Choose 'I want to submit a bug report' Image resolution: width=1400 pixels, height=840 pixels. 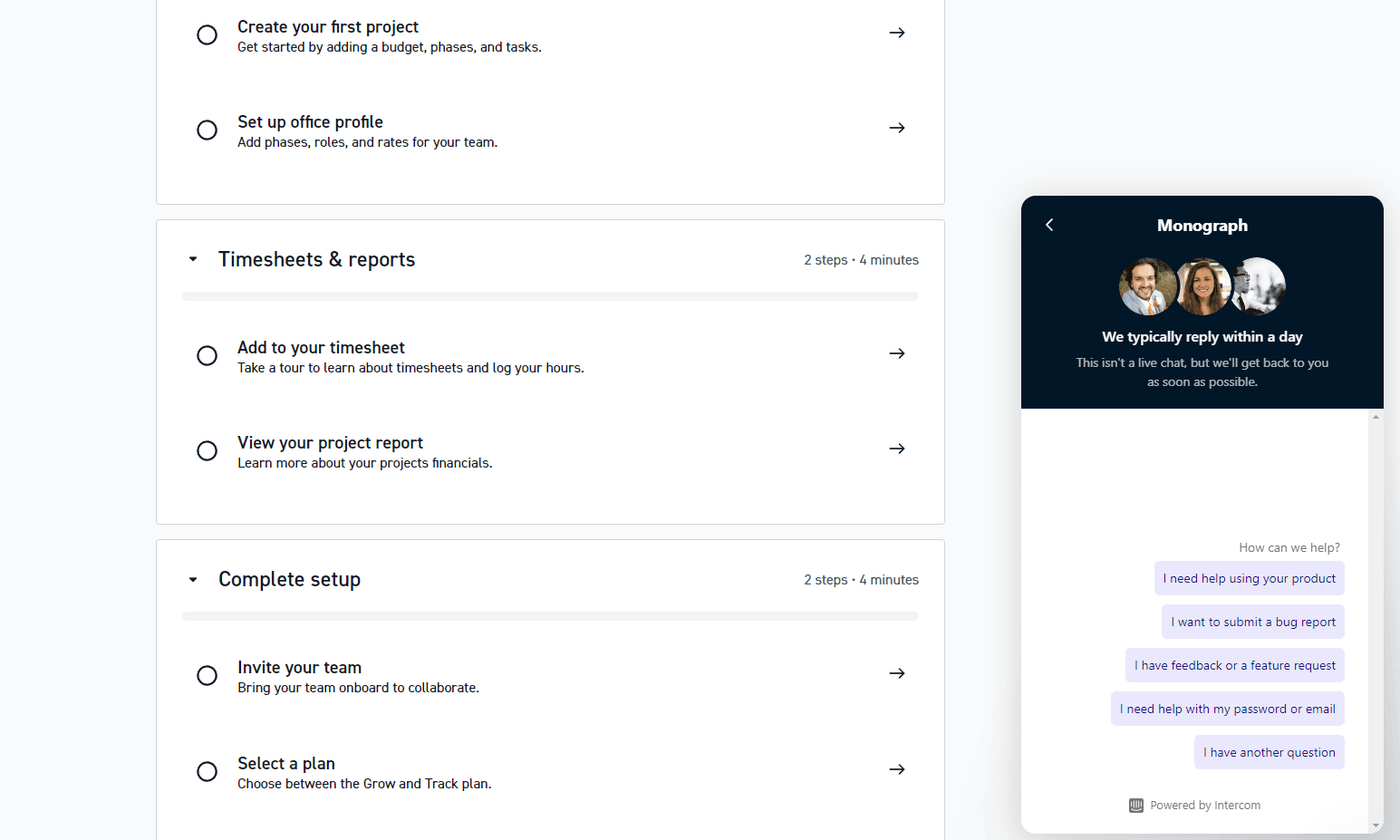coord(1252,622)
